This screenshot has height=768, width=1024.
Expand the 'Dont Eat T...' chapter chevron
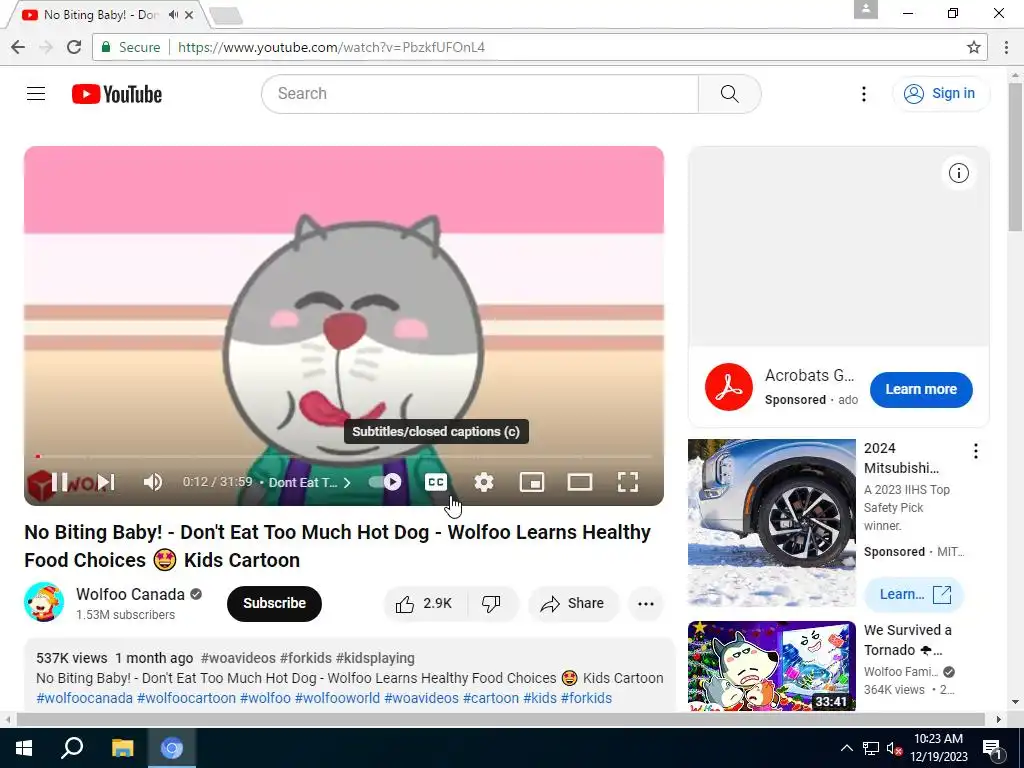point(347,483)
